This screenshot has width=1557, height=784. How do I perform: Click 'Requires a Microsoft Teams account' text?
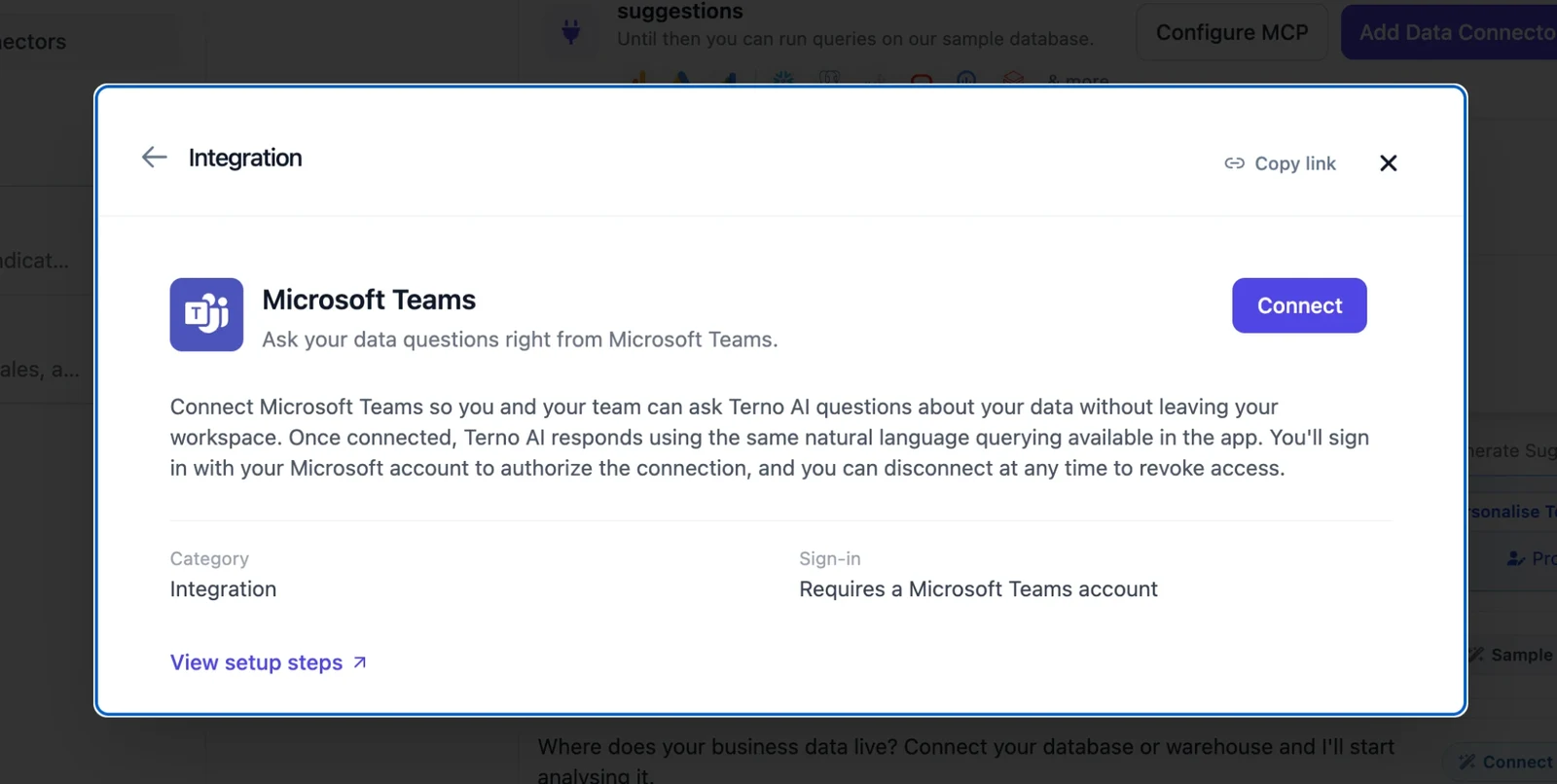(978, 589)
